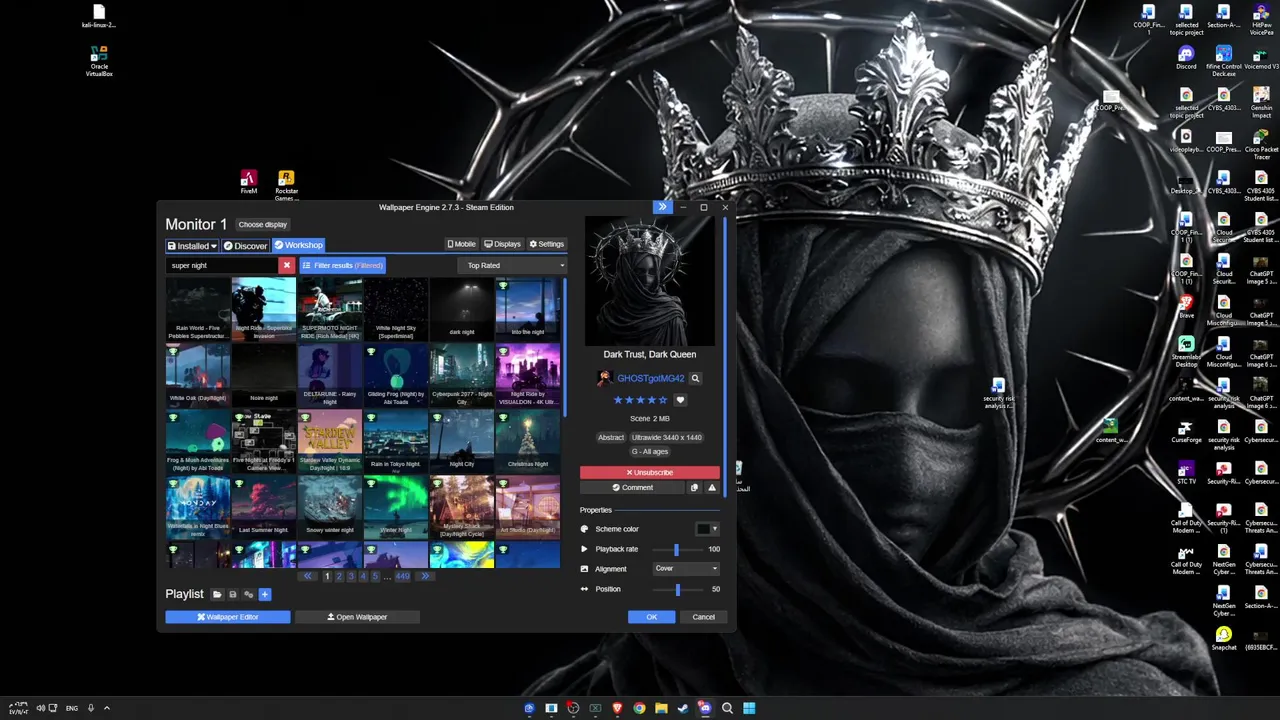This screenshot has width=1280, height=720.
Task: Open playlist folder icon
Action: [x=217, y=594]
